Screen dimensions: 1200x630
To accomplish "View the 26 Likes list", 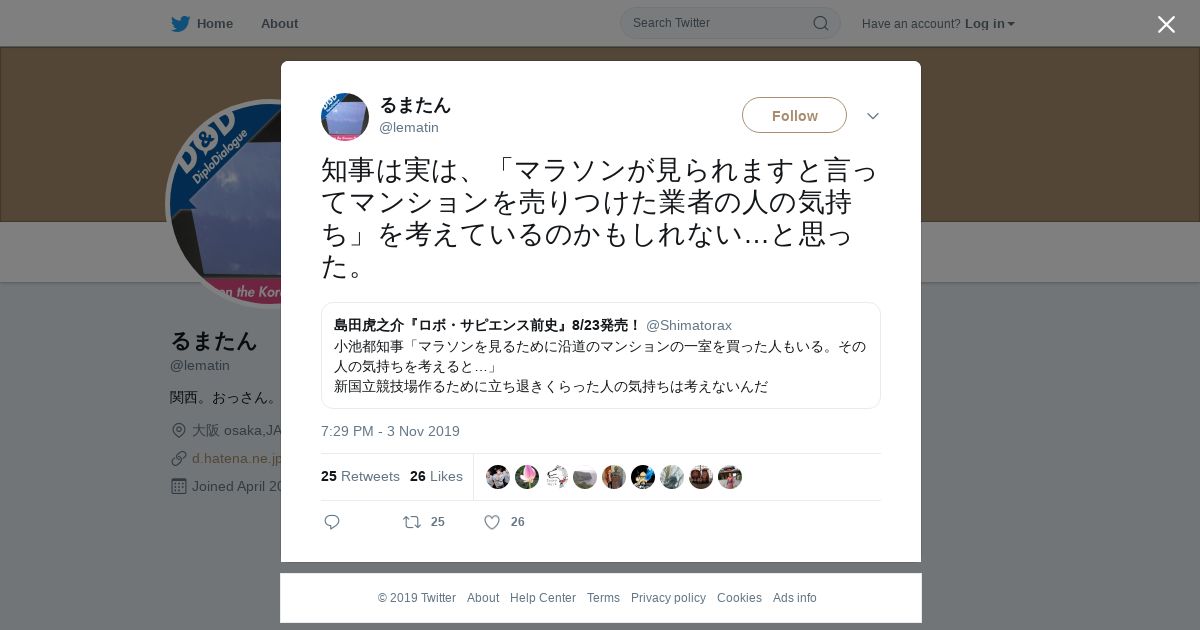I will pos(436,476).
